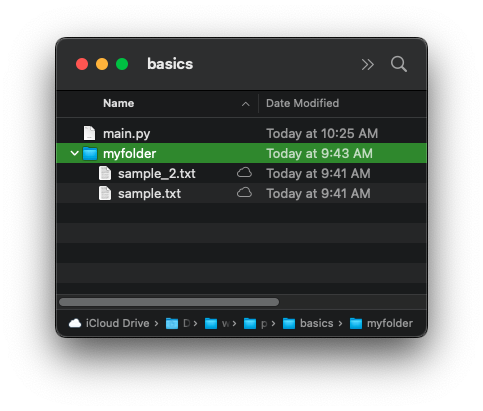This screenshot has height=411, width=483.
Task: Sort by the Name column header
Action: [x=119, y=103]
